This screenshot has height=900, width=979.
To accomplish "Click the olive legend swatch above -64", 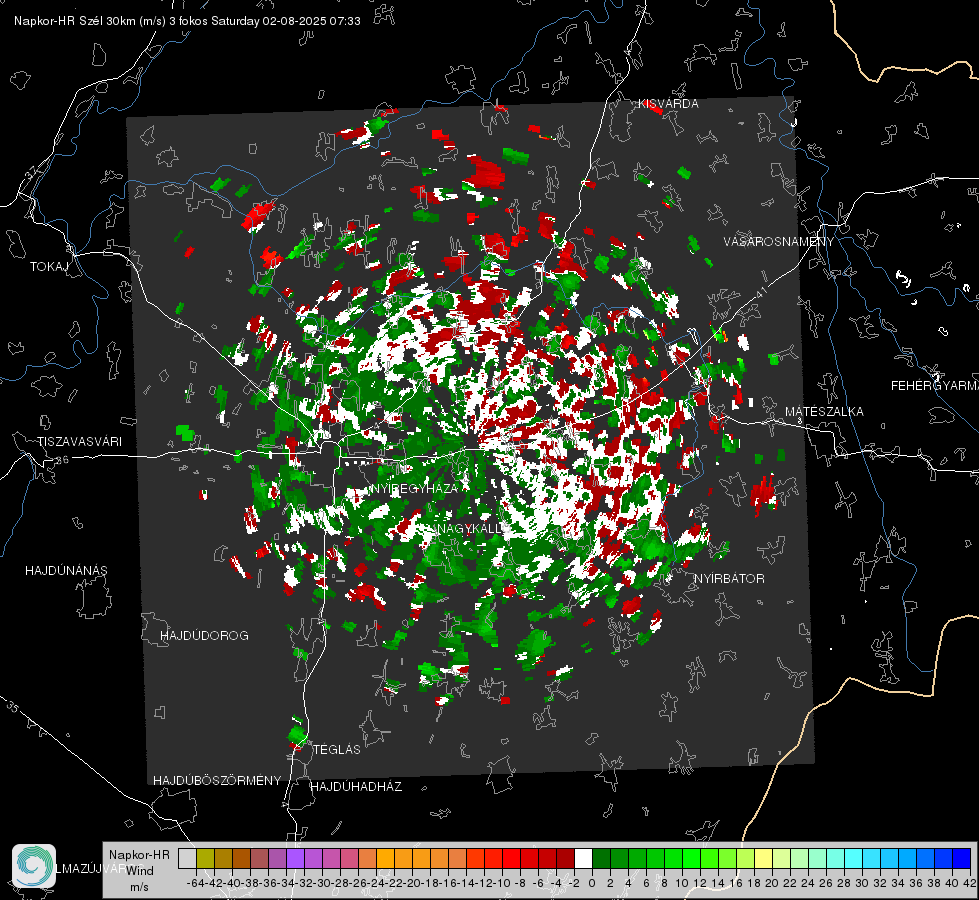I will [x=205, y=858].
